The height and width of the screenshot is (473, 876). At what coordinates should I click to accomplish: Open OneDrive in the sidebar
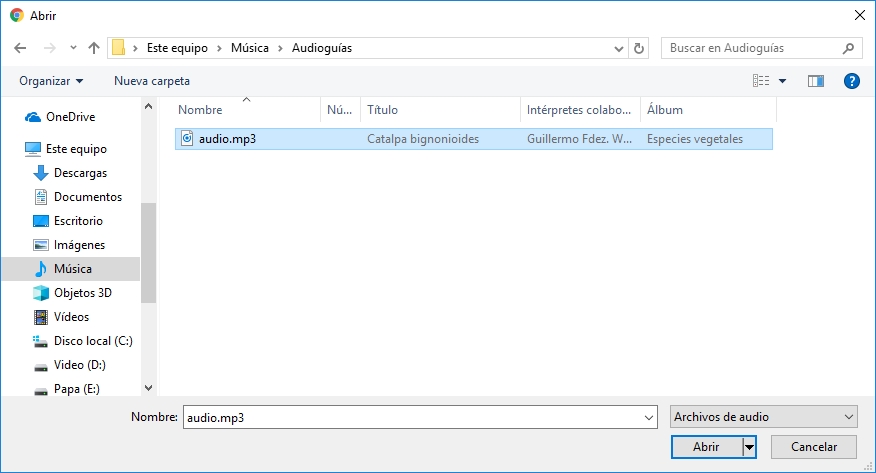click(70, 117)
